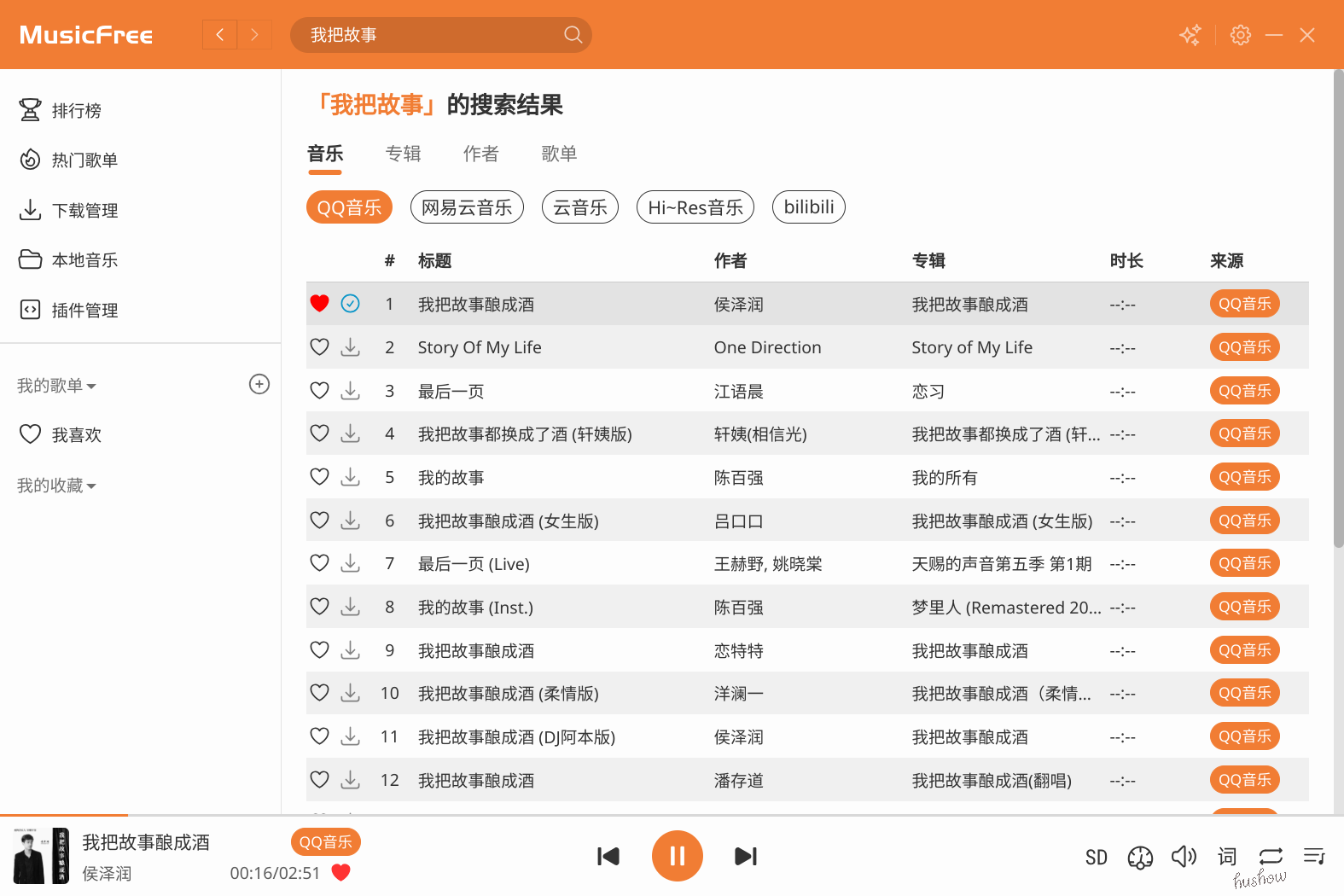Seek on the playback progress bar
The height and width of the screenshot is (896, 1344).
(672, 816)
